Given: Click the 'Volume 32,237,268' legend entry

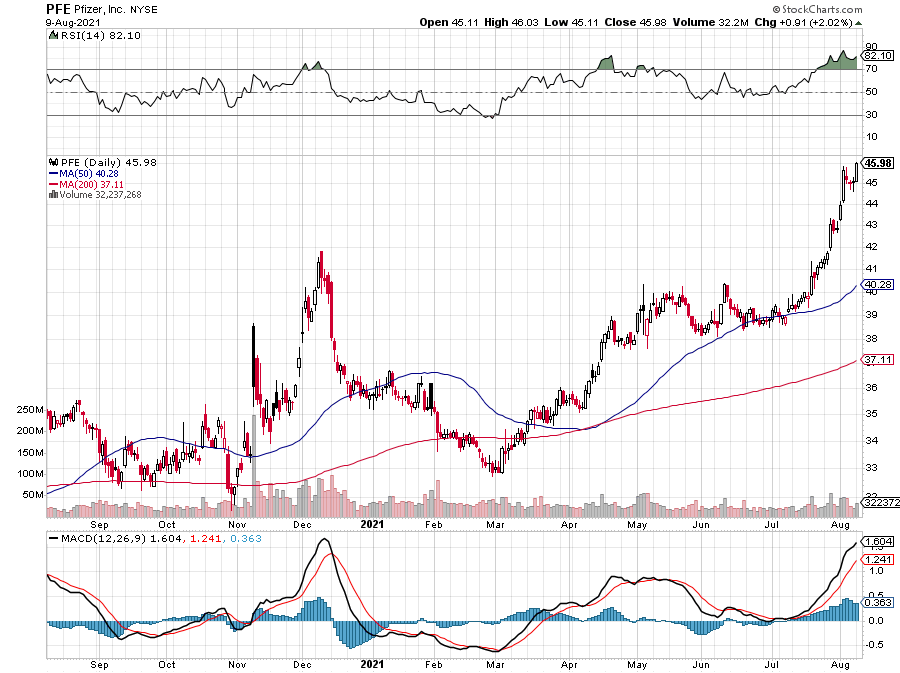Looking at the screenshot, I should click(x=100, y=194).
